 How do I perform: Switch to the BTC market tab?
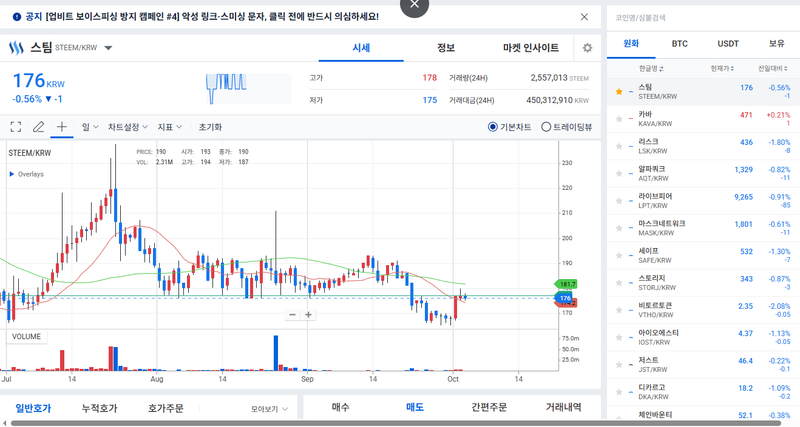click(x=680, y=44)
